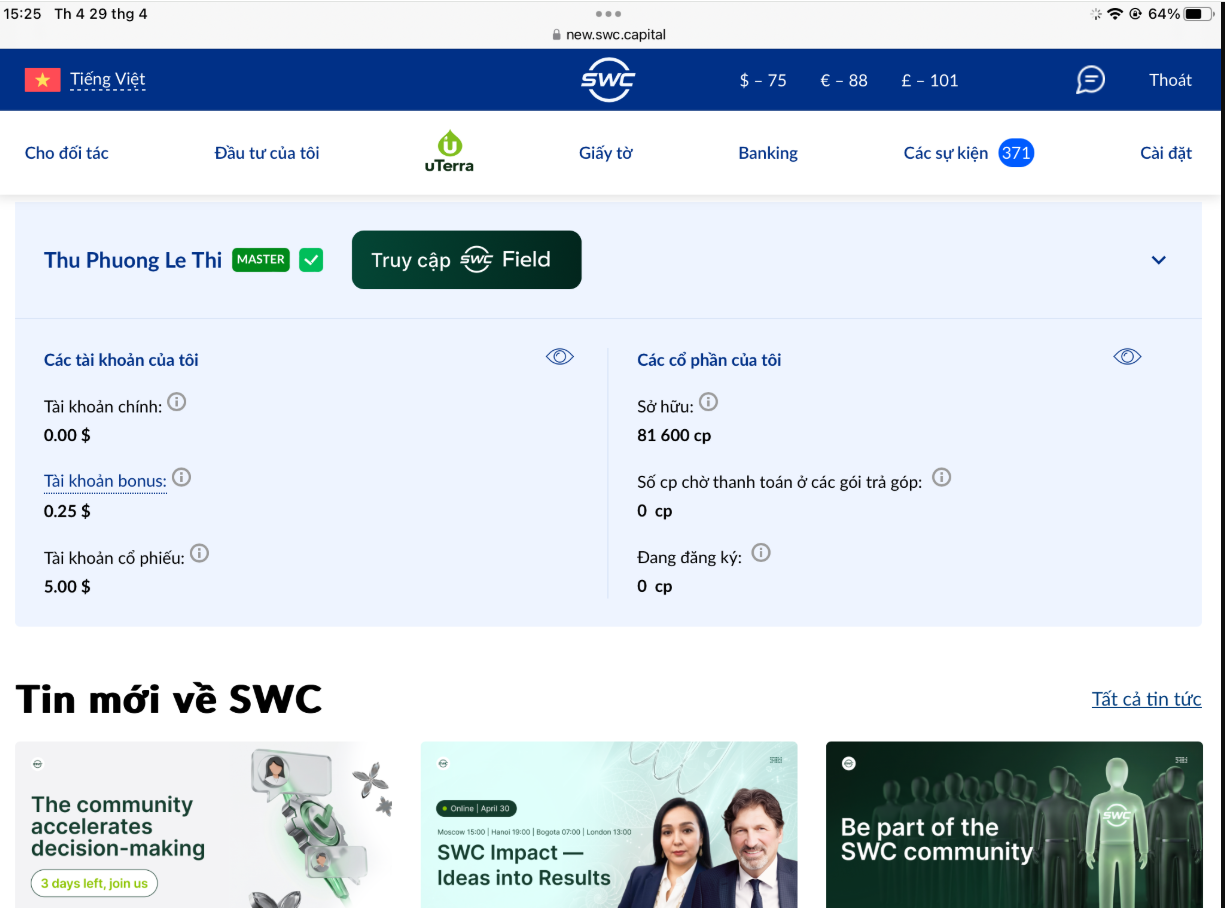Tap the new.swc.capital address bar
The width and height of the screenshot is (1225, 908).
coord(609,34)
